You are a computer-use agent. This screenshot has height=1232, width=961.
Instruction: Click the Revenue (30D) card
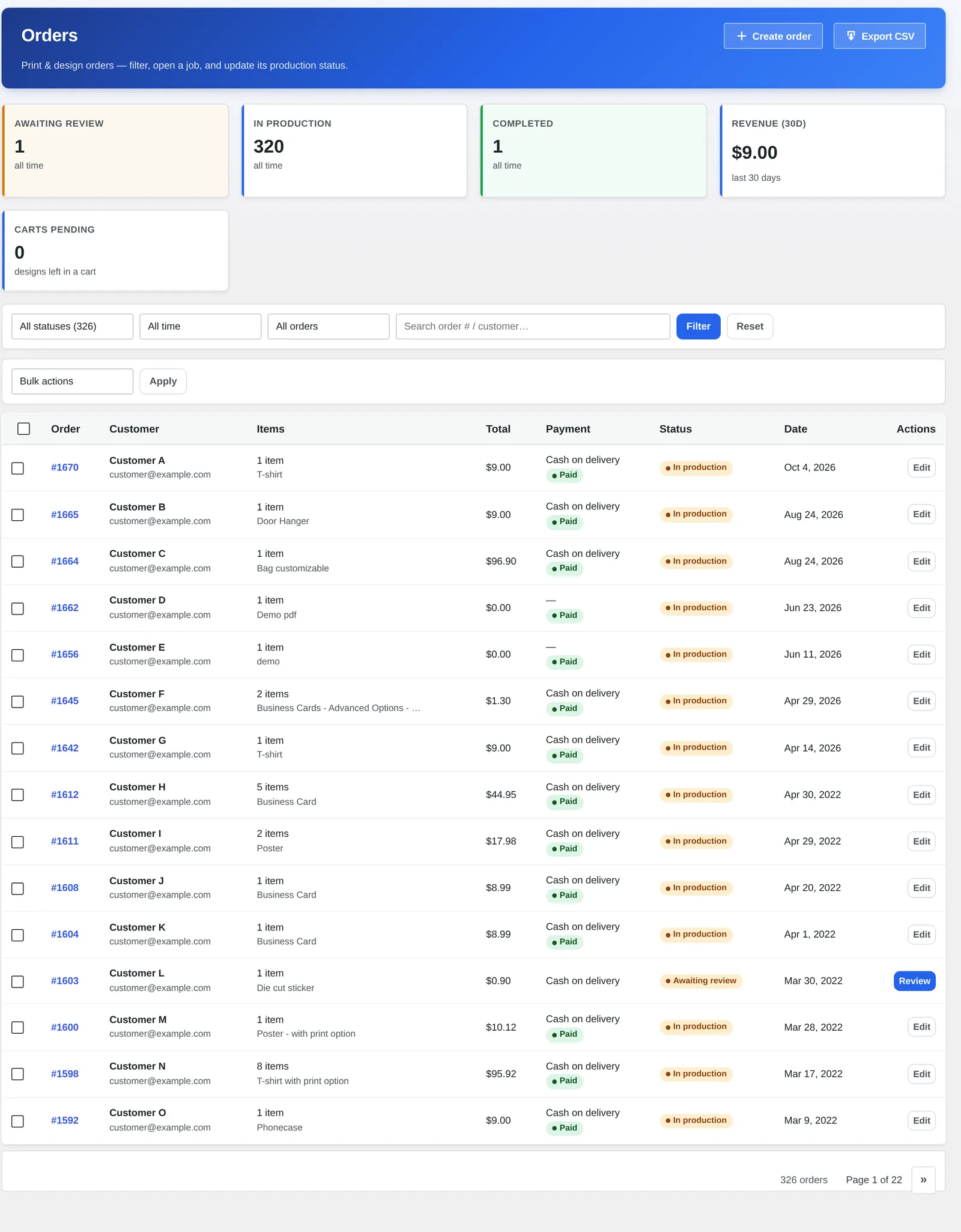(832, 150)
